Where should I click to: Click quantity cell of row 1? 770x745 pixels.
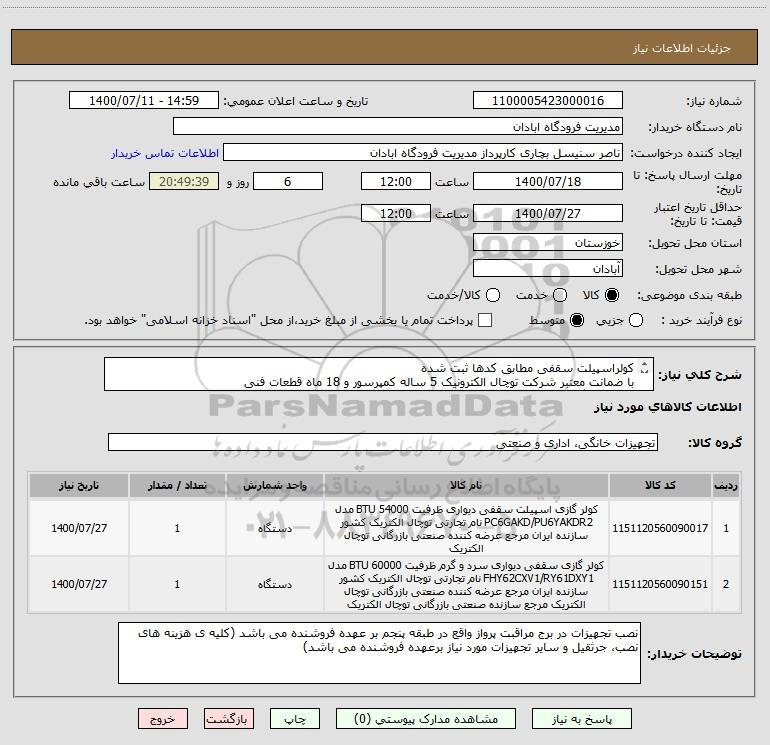(177, 528)
